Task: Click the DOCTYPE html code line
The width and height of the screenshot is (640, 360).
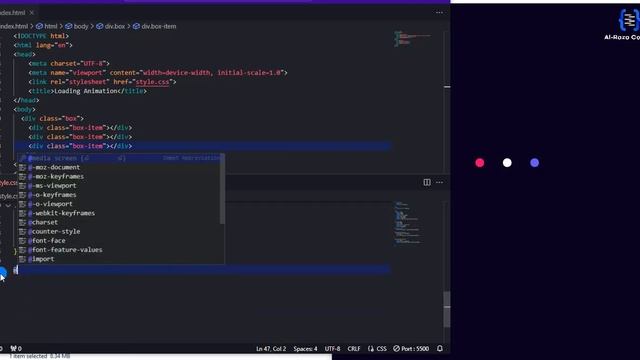Action: point(41,36)
